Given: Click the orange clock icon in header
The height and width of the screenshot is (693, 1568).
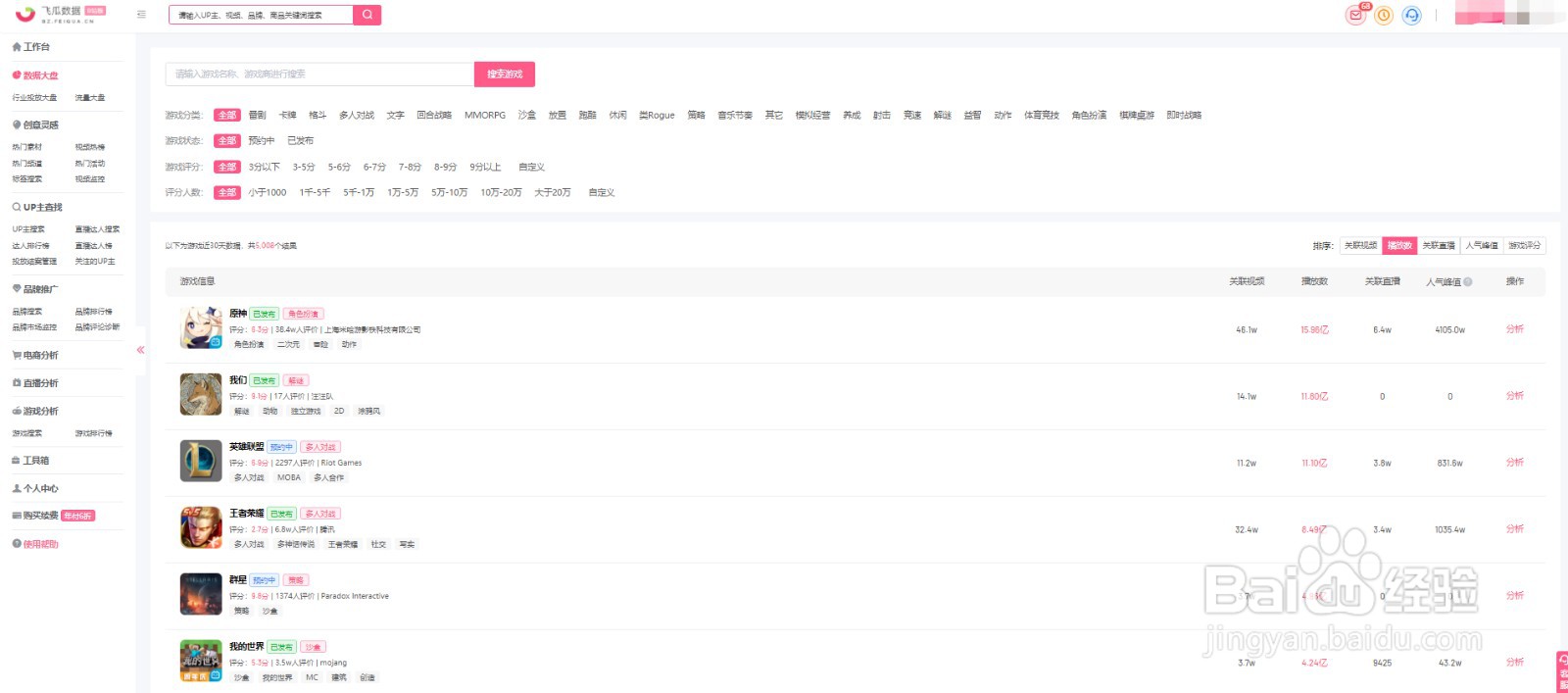Looking at the screenshot, I should click(x=1384, y=16).
